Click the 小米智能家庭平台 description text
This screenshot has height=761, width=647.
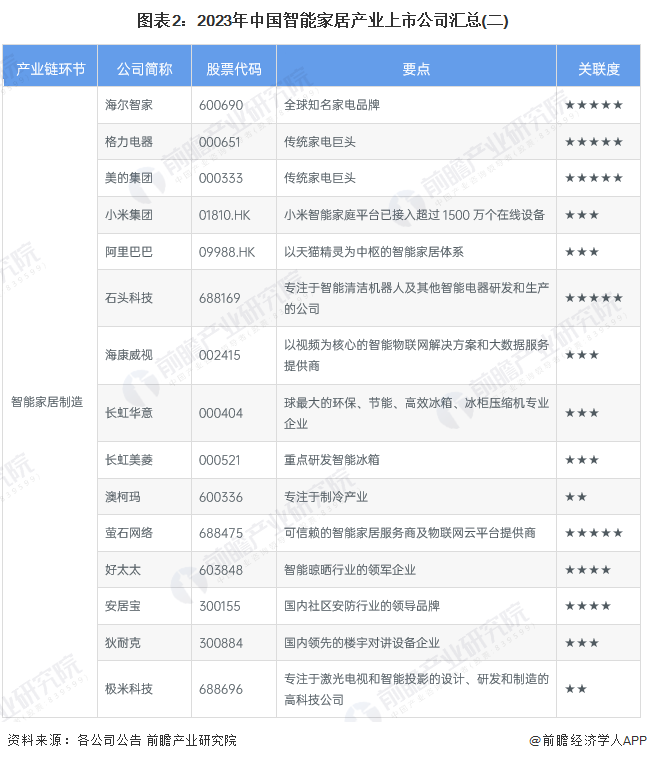click(x=414, y=215)
